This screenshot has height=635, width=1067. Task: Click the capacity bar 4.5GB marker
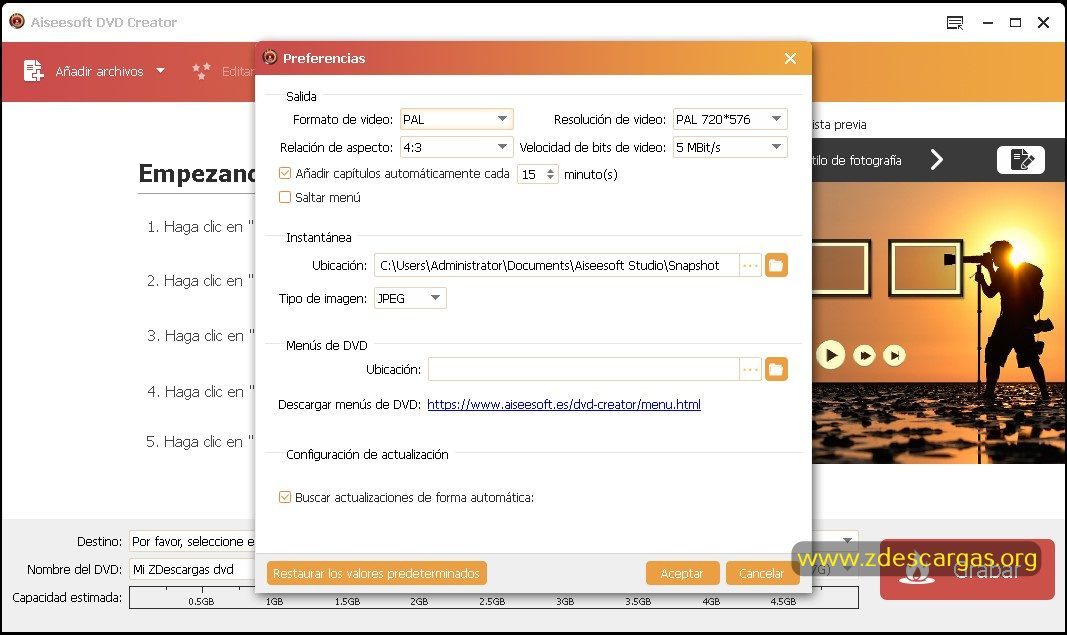coord(783,602)
